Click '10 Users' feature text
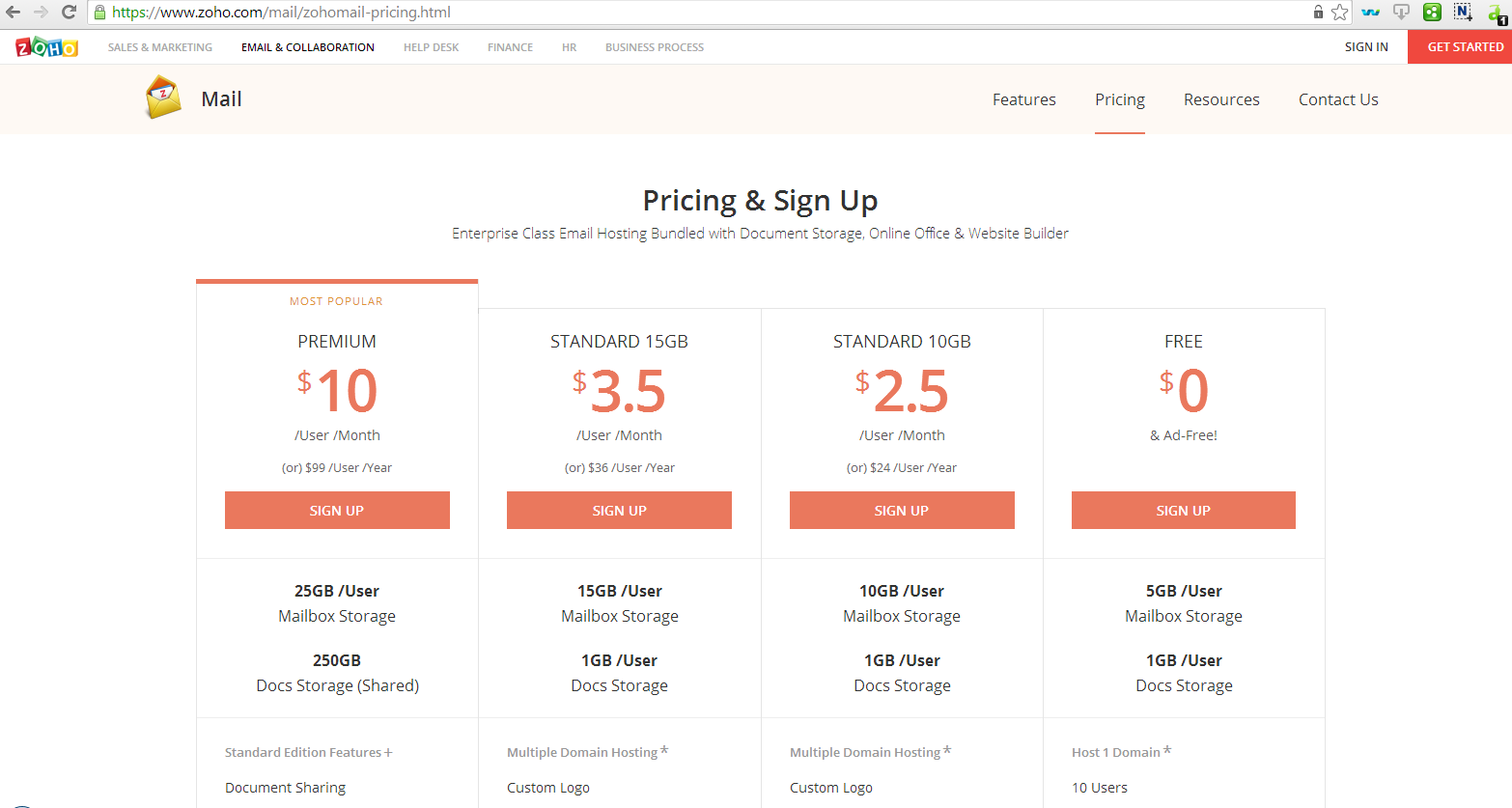1512x808 pixels. 1100,788
